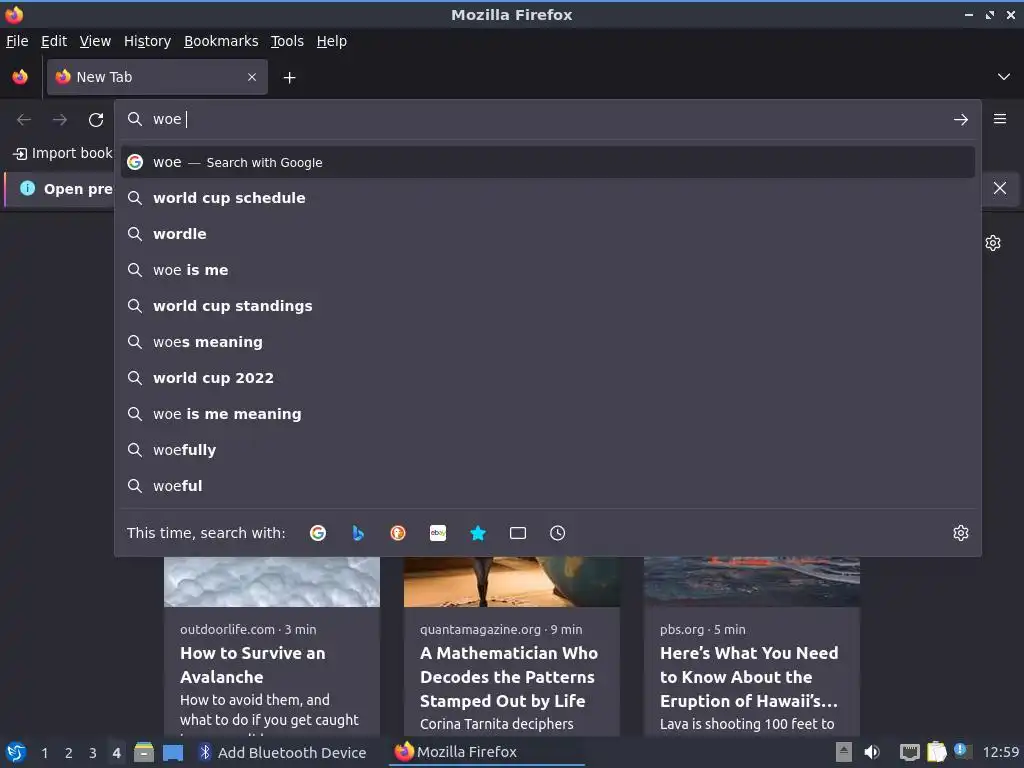Go back with the back arrow

[24, 120]
